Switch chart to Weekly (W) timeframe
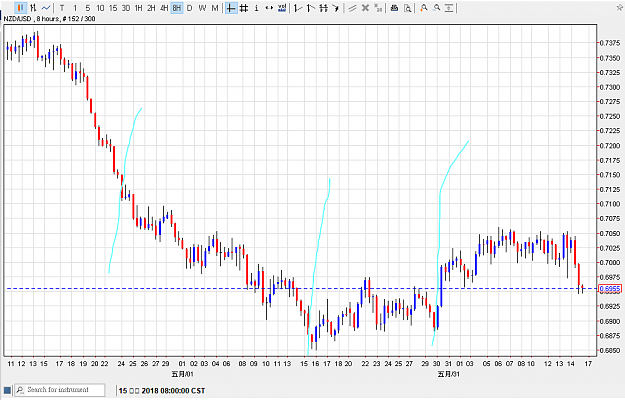The height and width of the screenshot is (400, 625). tap(202, 8)
